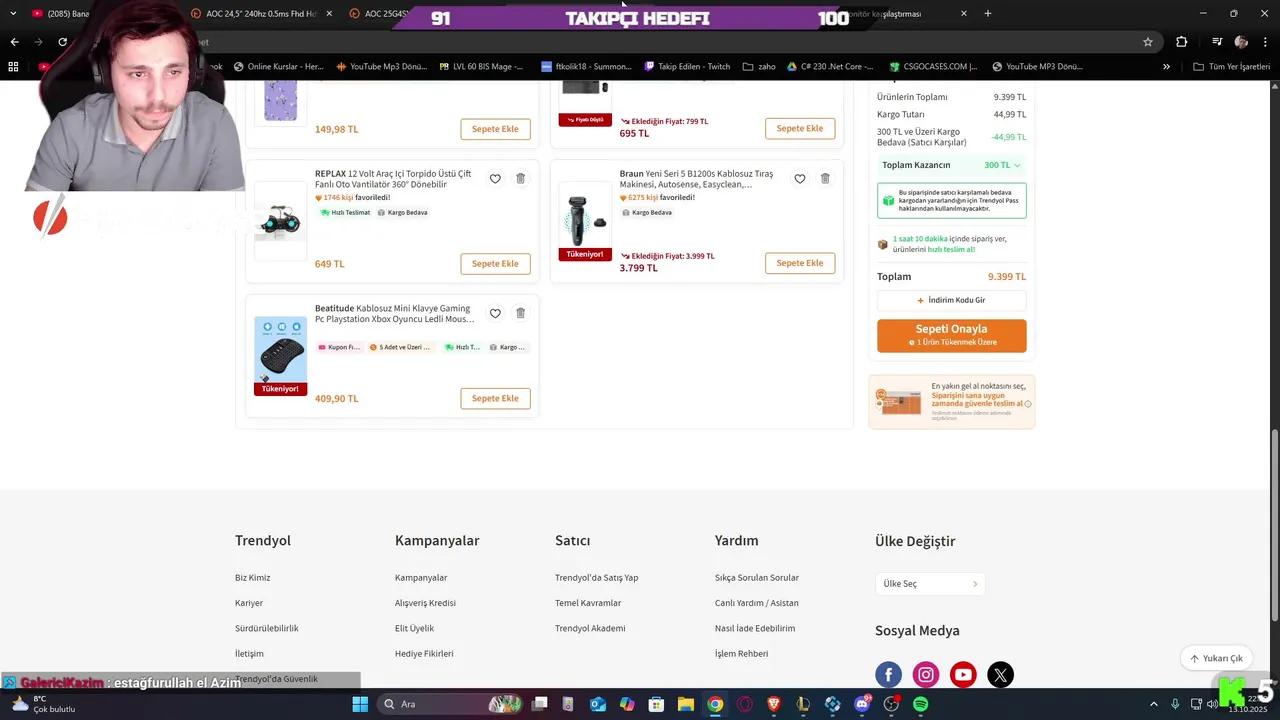Open the delivery point promo banner

click(951, 402)
